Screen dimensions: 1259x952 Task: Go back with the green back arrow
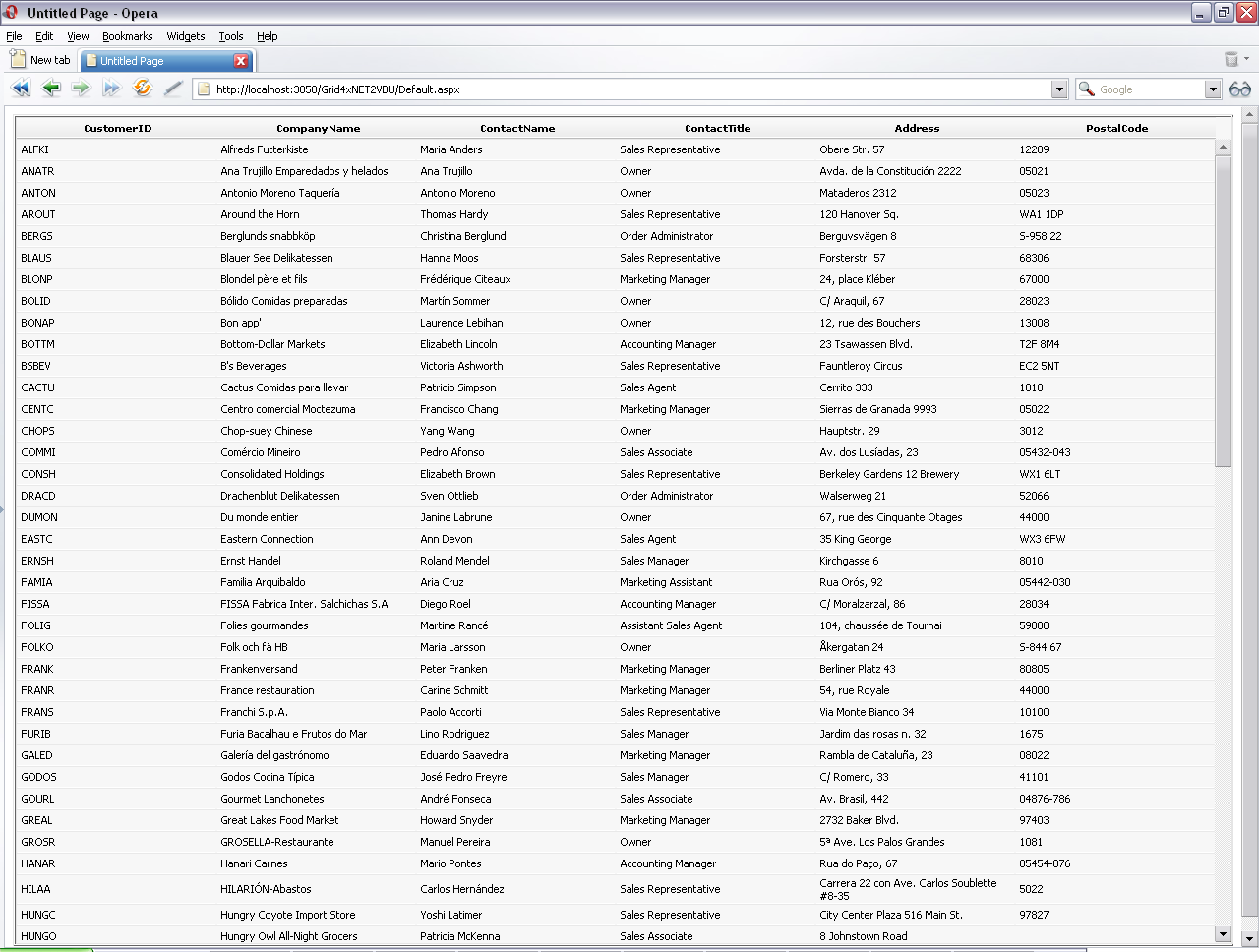(51, 89)
